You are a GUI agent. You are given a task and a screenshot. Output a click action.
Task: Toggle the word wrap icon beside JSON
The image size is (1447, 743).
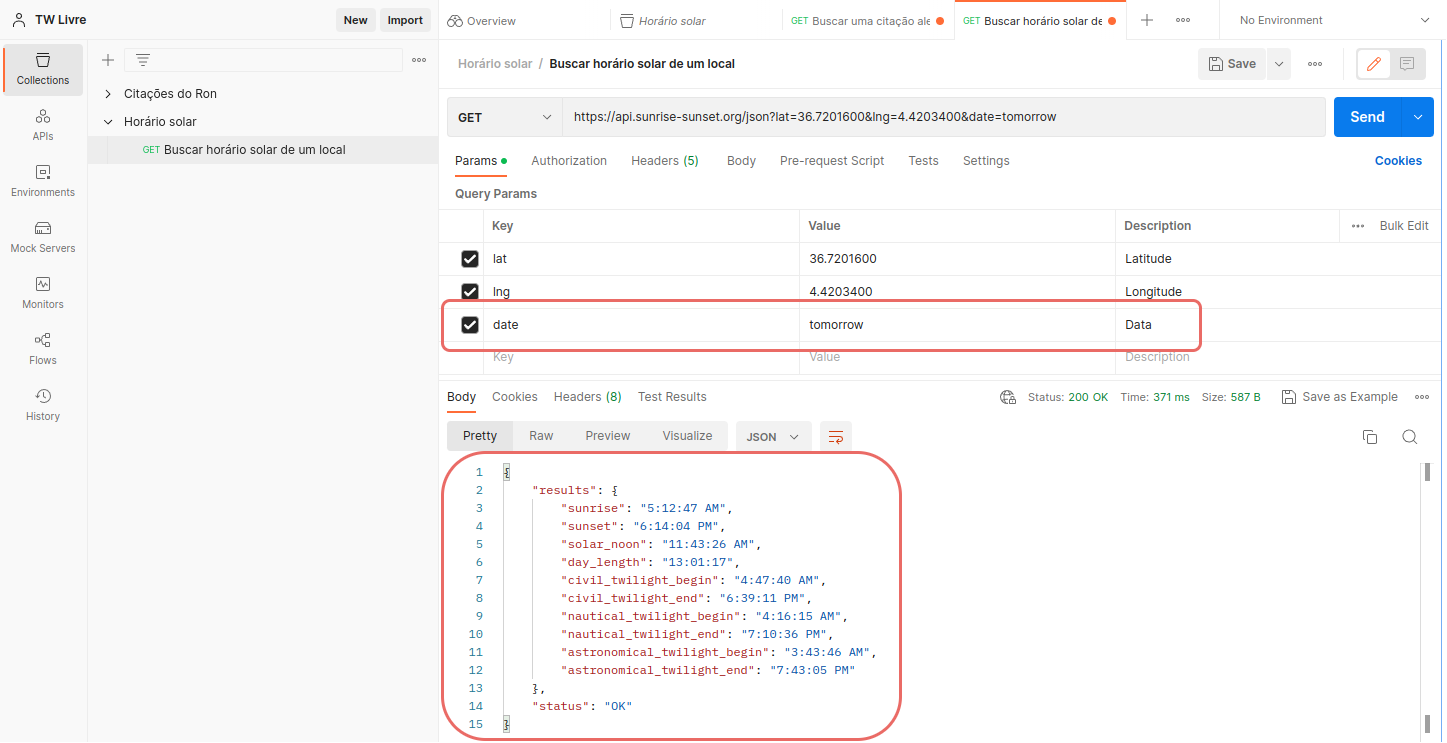pyautogui.click(x=836, y=437)
